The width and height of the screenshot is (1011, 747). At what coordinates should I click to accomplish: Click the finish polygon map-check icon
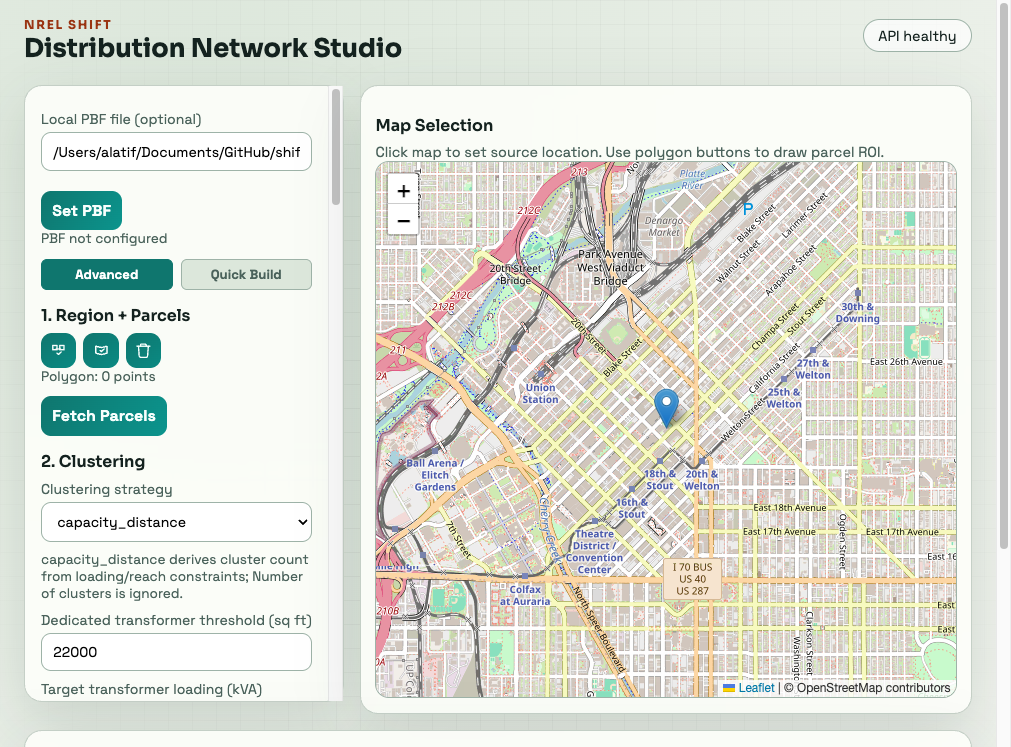click(x=101, y=350)
